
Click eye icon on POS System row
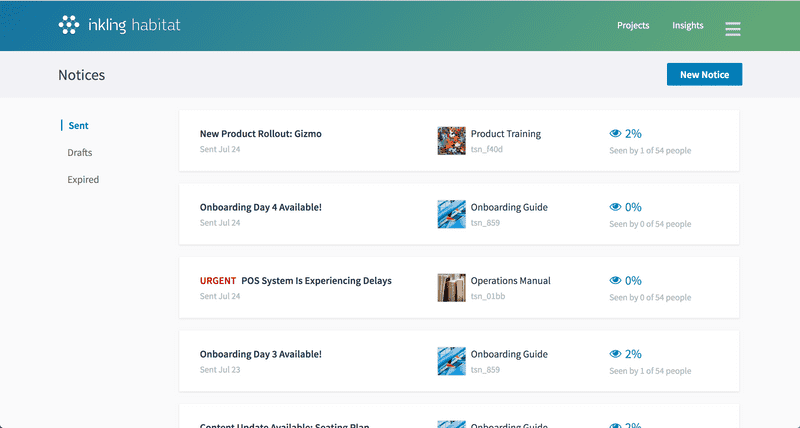pyautogui.click(x=615, y=281)
